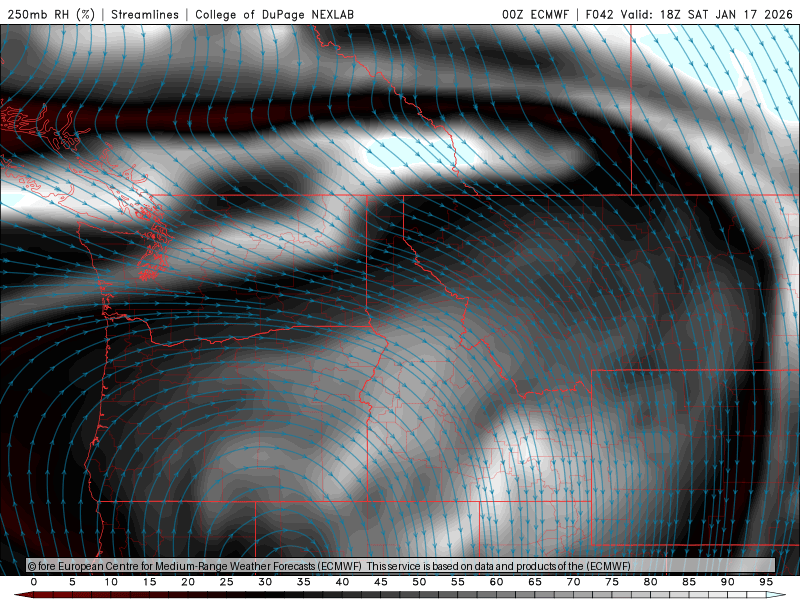
Task: Click the '70' colorbar label
Action: [573, 582]
